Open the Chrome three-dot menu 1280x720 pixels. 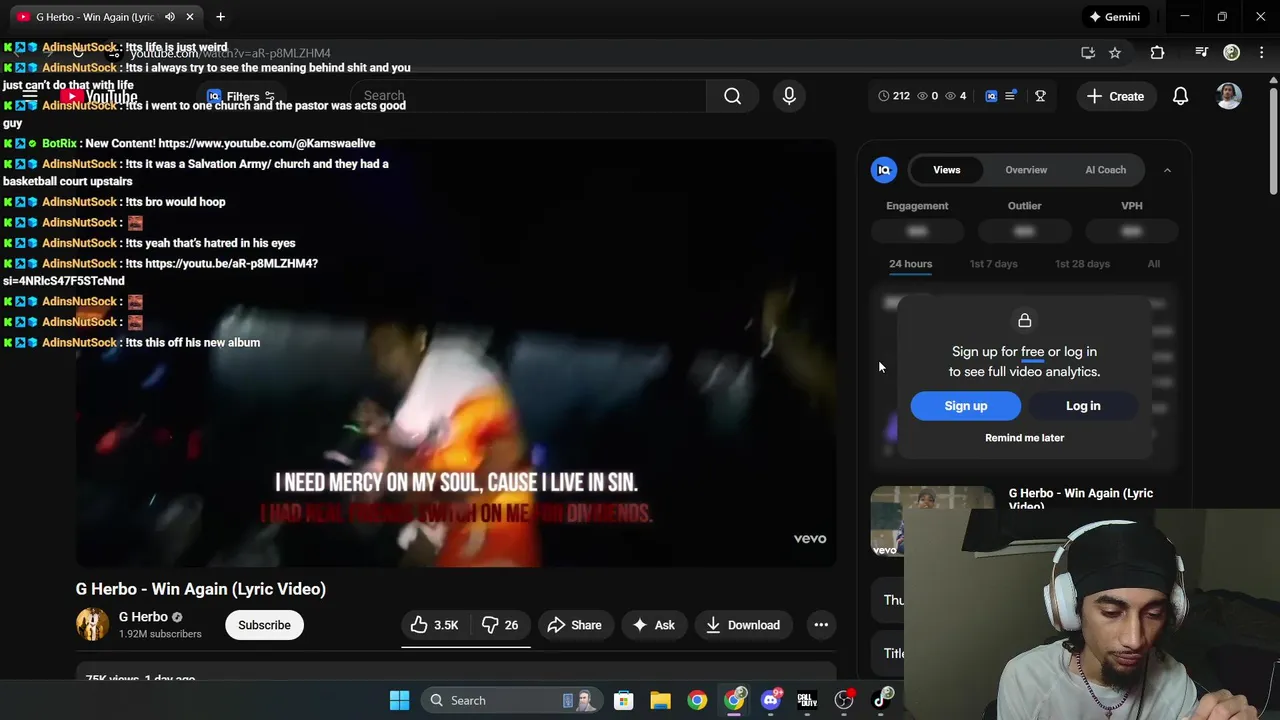pyautogui.click(x=1261, y=53)
